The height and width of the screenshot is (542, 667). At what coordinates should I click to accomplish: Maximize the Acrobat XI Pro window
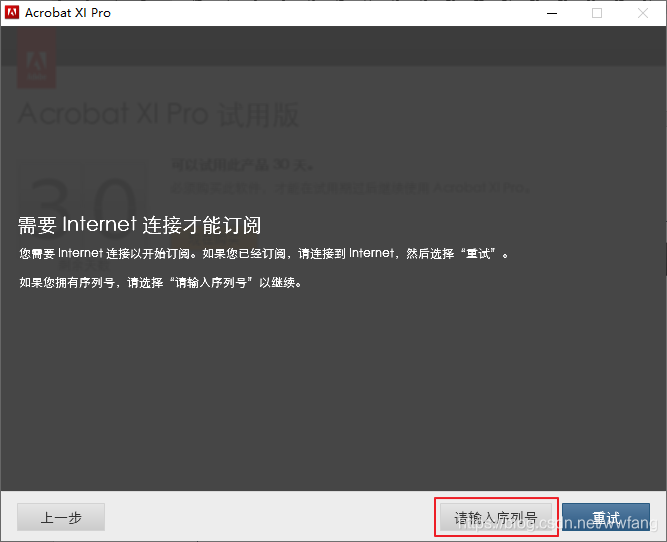tap(597, 13)
